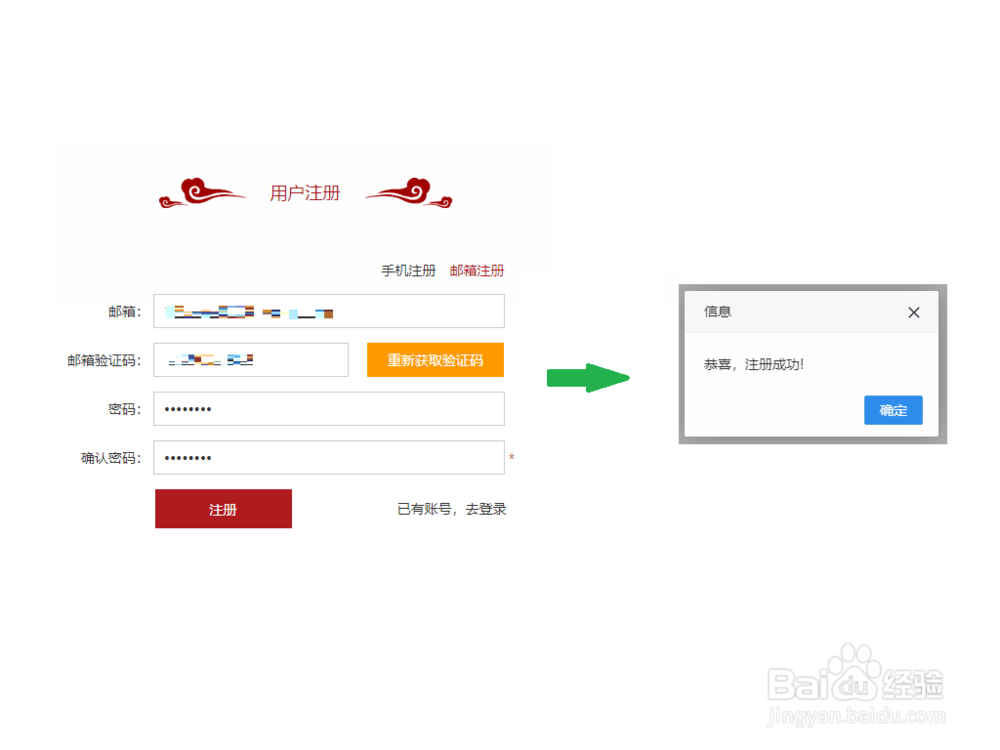
Task: Click the 确认密码 password field
Action: [328, 457]
